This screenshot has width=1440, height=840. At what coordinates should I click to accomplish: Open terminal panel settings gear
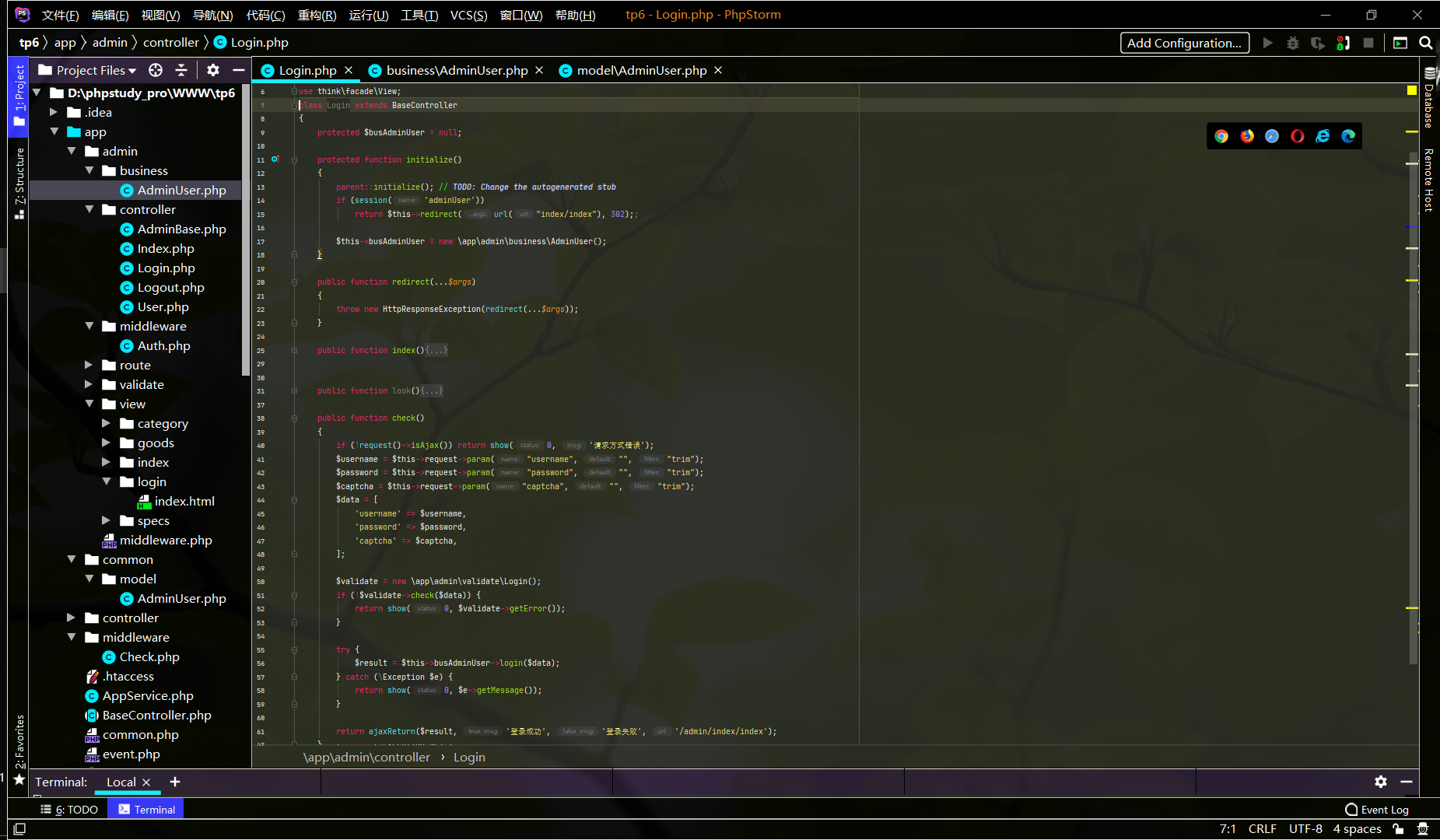pyautogui.click(x=1381, y=782)
